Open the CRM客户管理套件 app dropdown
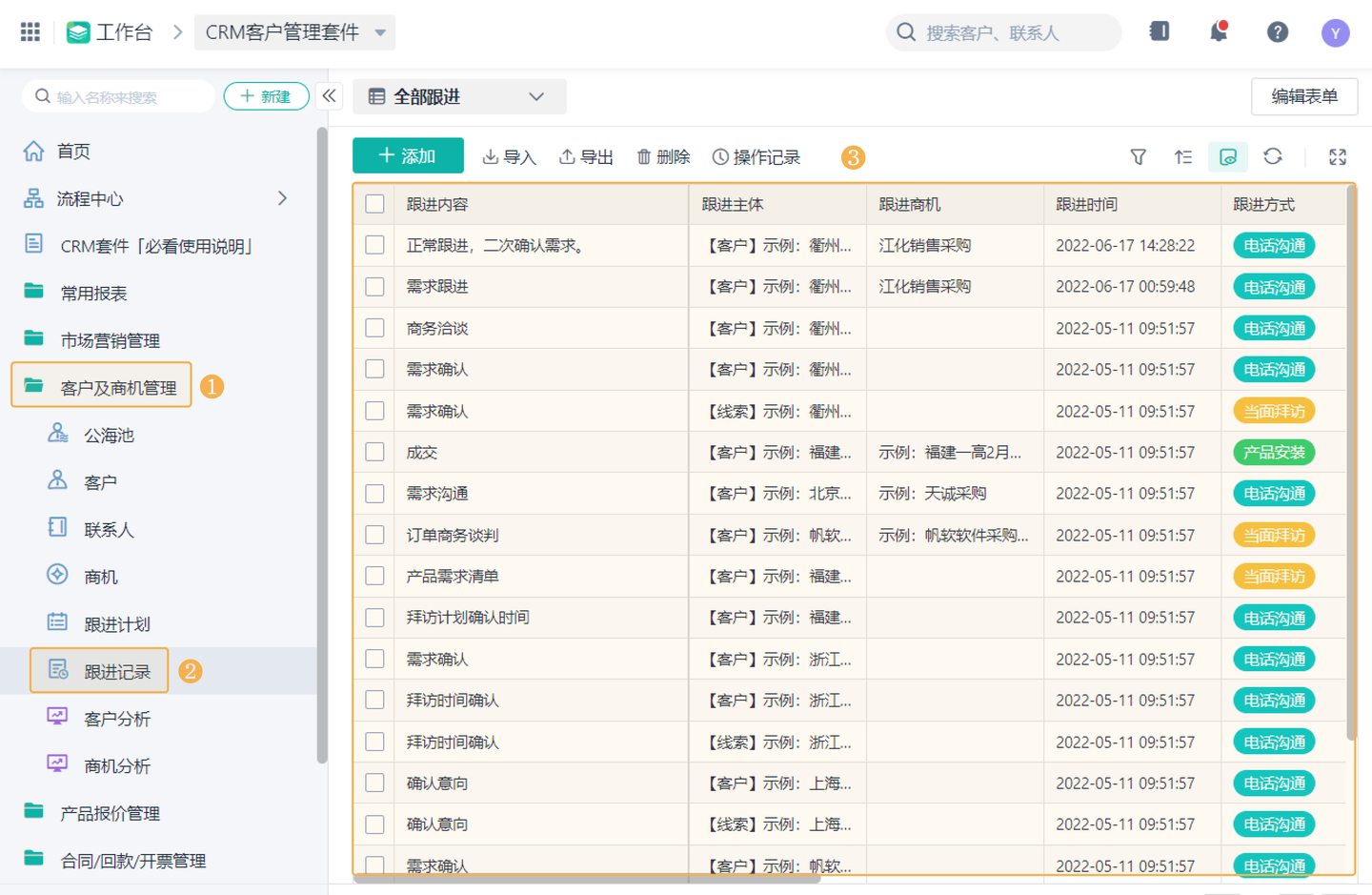 (295, 32)
